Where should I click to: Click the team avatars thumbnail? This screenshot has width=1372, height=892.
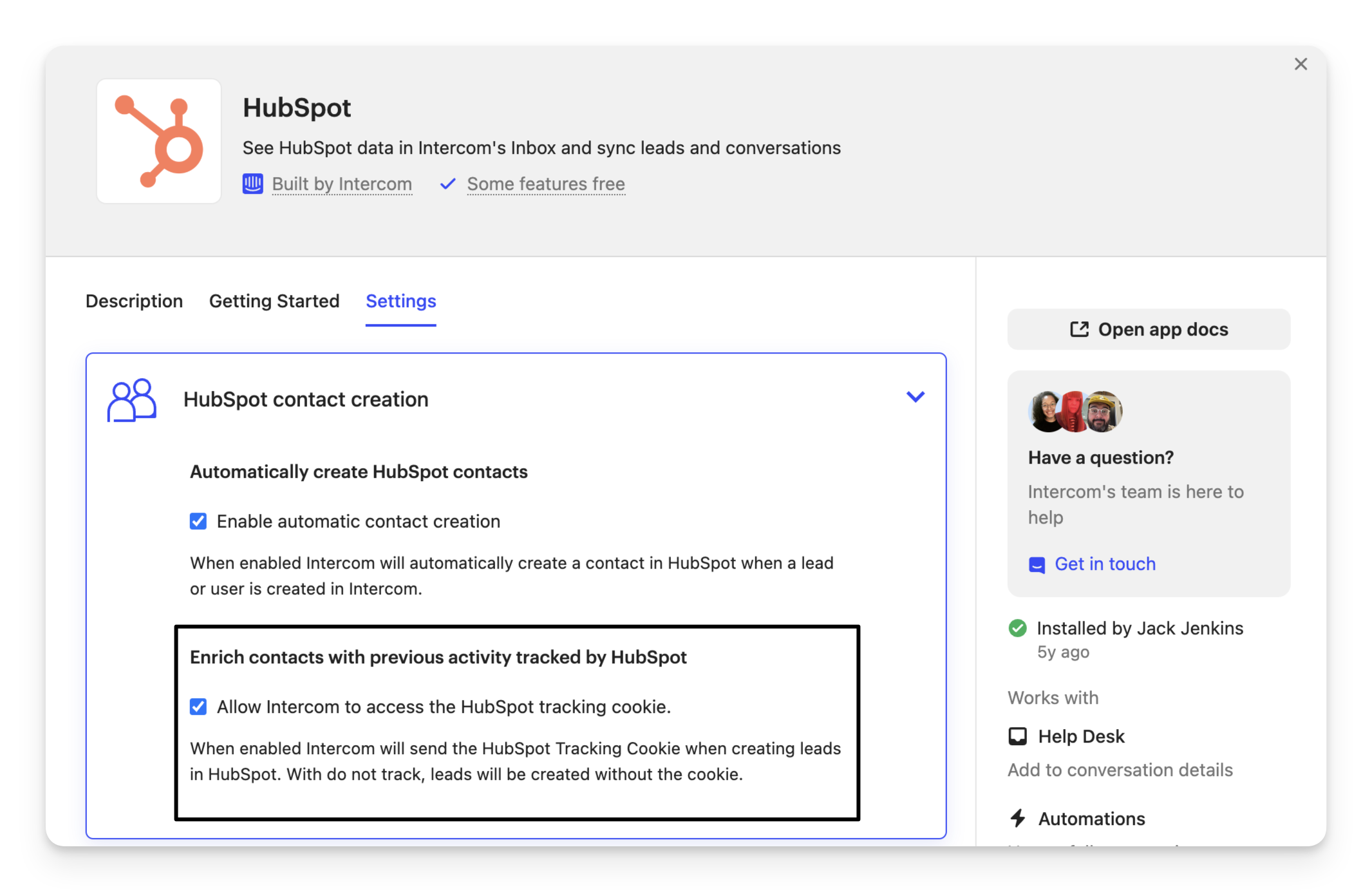1075,412
